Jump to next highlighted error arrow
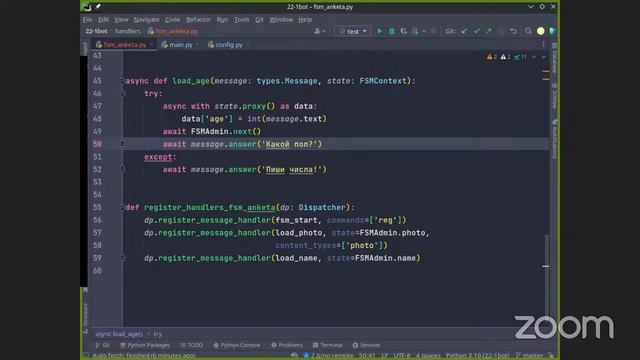 pyautogui.click(x=543, y=57)
